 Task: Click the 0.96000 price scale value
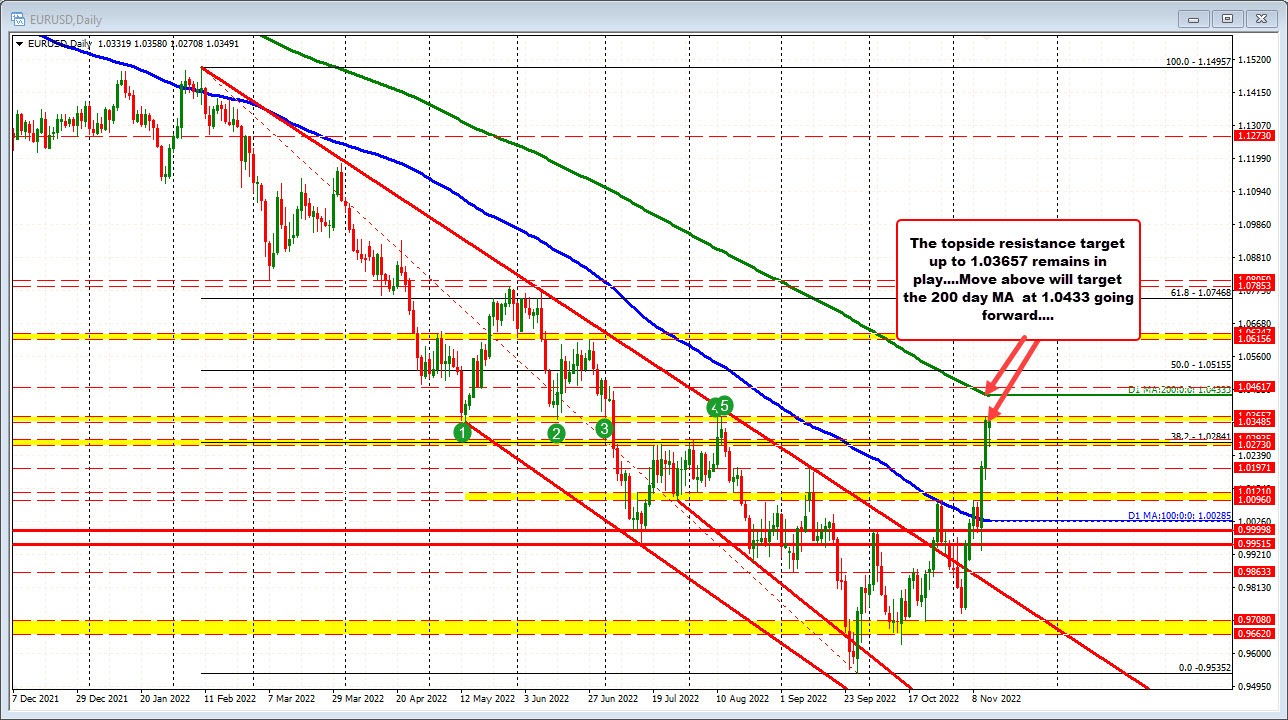(1253, 653)
